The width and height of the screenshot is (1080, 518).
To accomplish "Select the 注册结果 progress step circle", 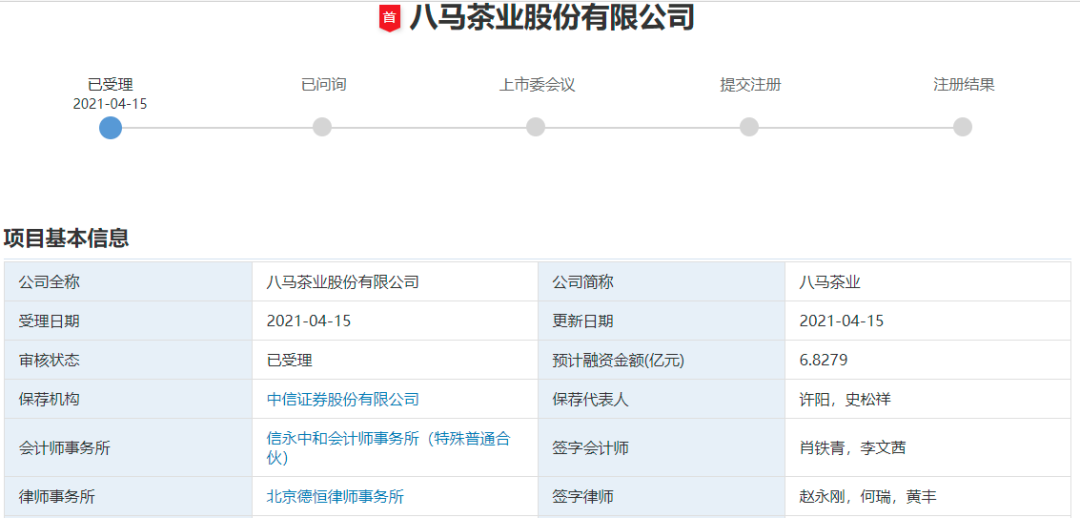I will (x=963, y=127).
